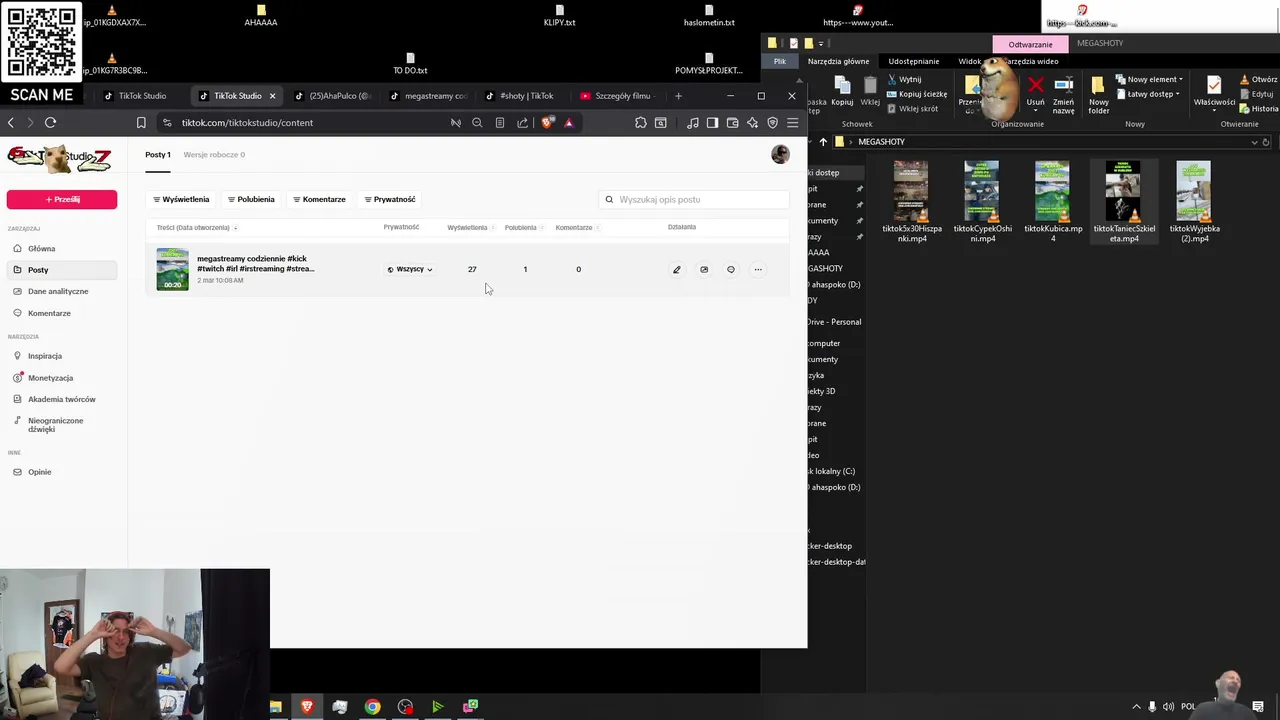Switch to the Posty 1 tab

tap(158, 155)
